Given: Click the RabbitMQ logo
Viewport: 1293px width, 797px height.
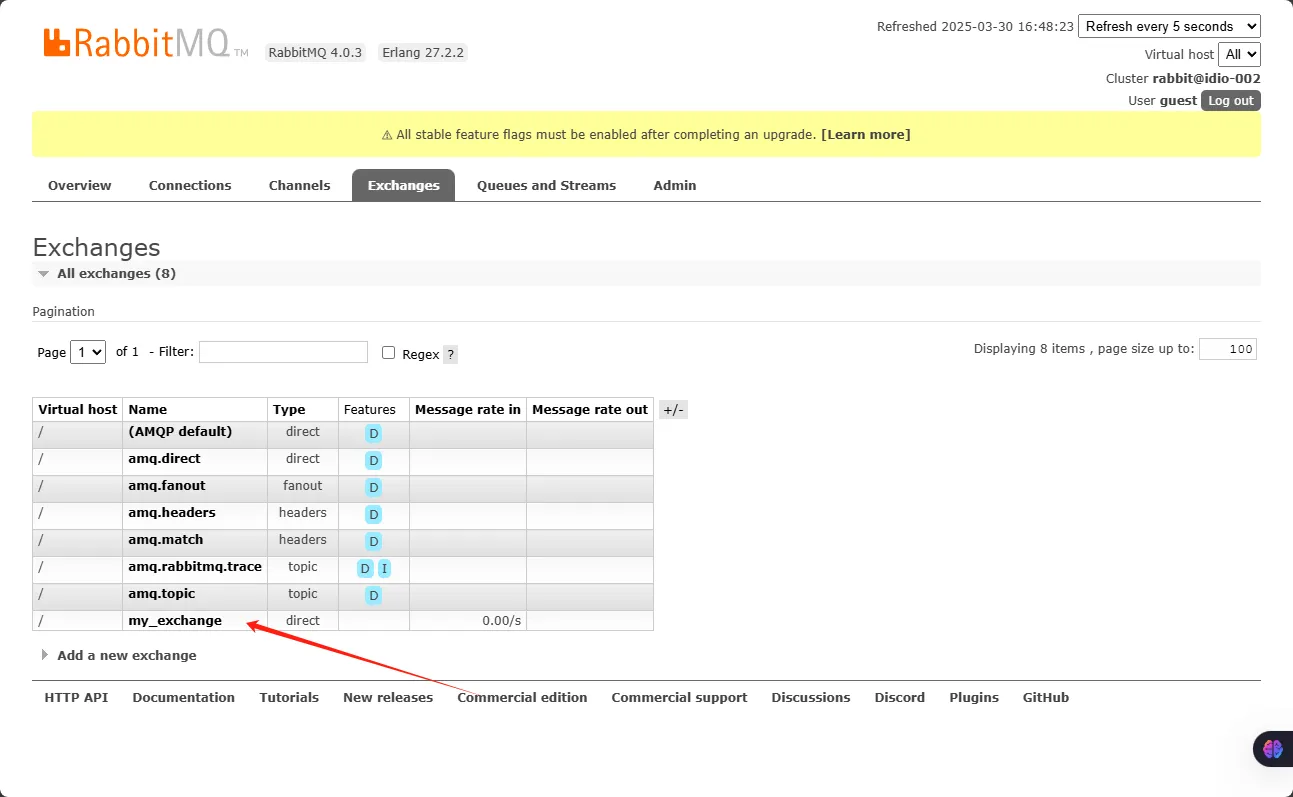Looking at the screenshot, I should [145, 43].
